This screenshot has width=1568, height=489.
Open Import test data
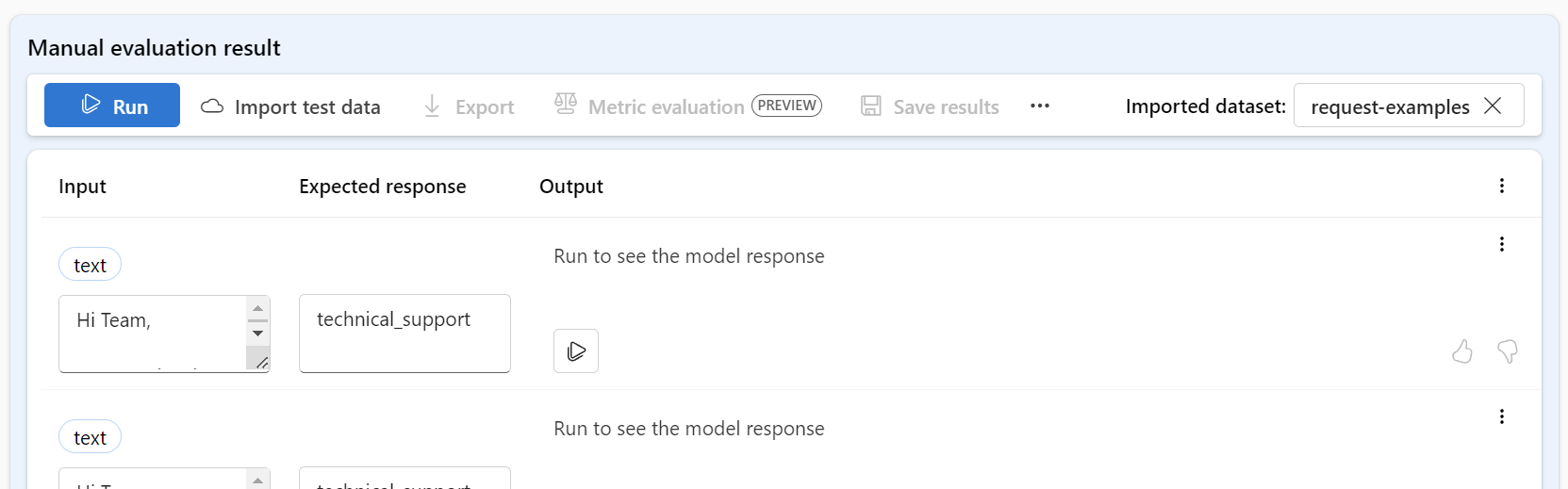click(x=290, y=106)
